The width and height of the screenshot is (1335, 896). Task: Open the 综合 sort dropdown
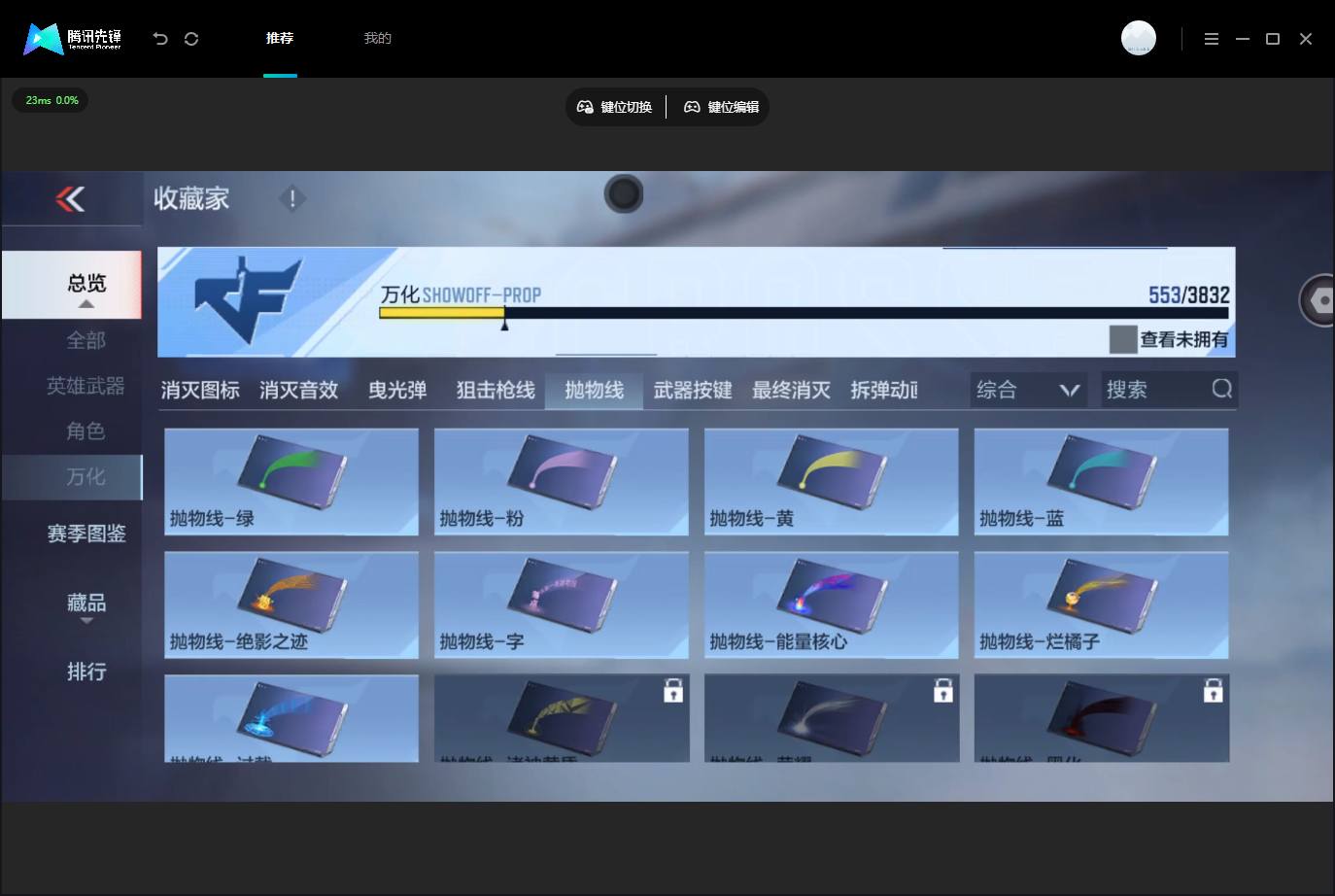tap(1028, 390)
